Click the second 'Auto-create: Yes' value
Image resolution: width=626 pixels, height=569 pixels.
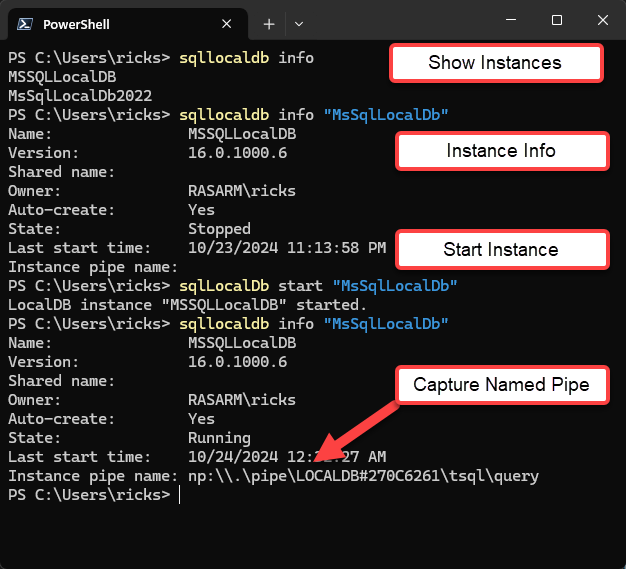pyautogui.click(x=201, y=419)
